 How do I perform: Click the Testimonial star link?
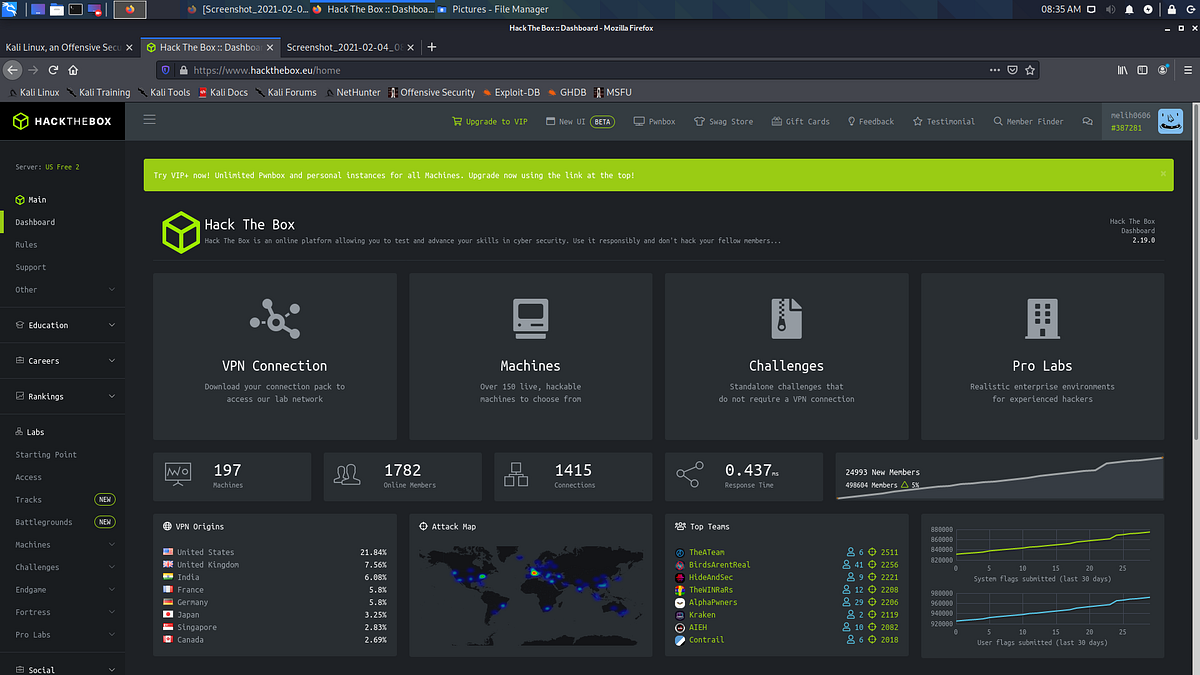click(944, 122)
